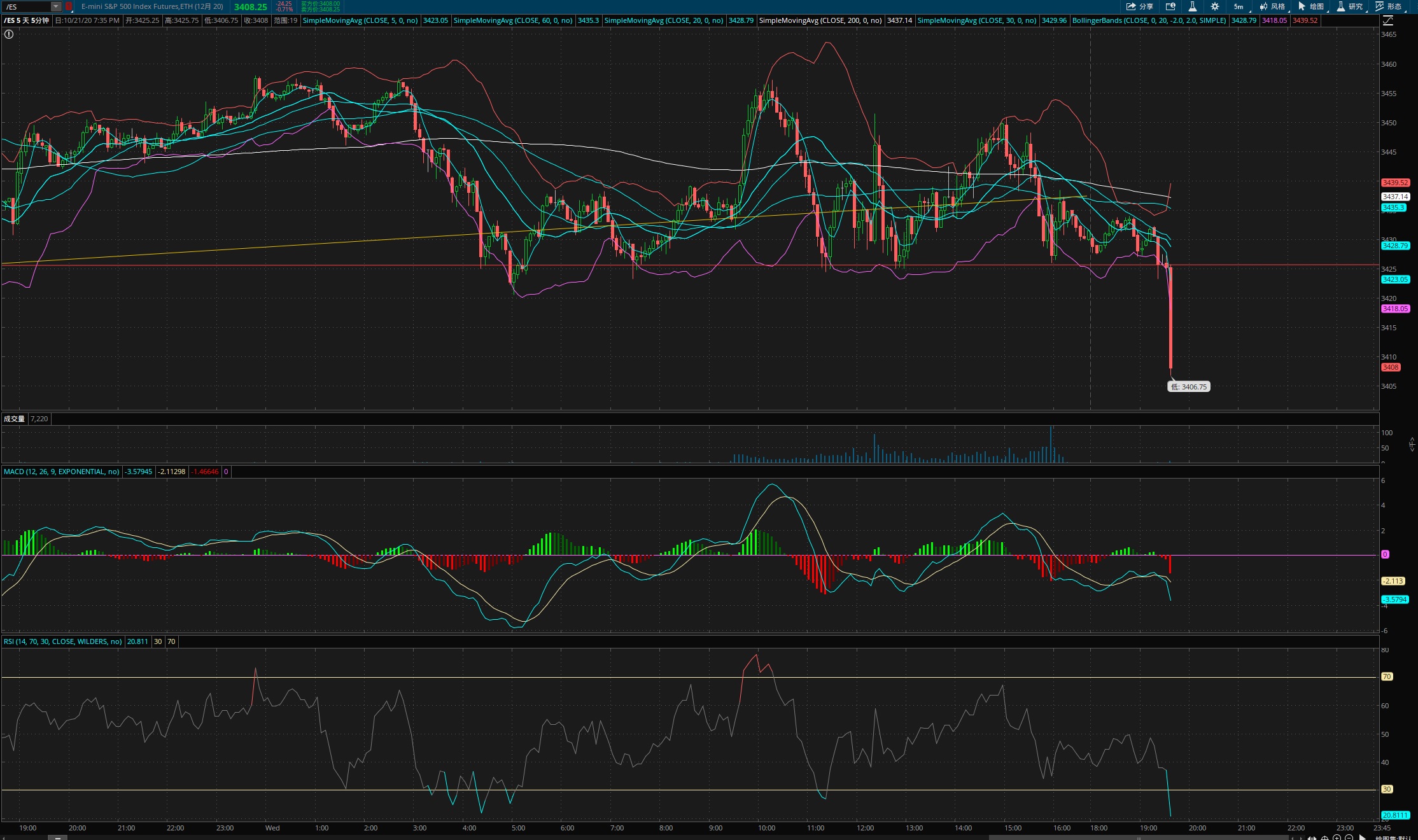Screen dimensions: 1418x840
Task: Click the zoom out minus icon
Action: pos(1349,837)
